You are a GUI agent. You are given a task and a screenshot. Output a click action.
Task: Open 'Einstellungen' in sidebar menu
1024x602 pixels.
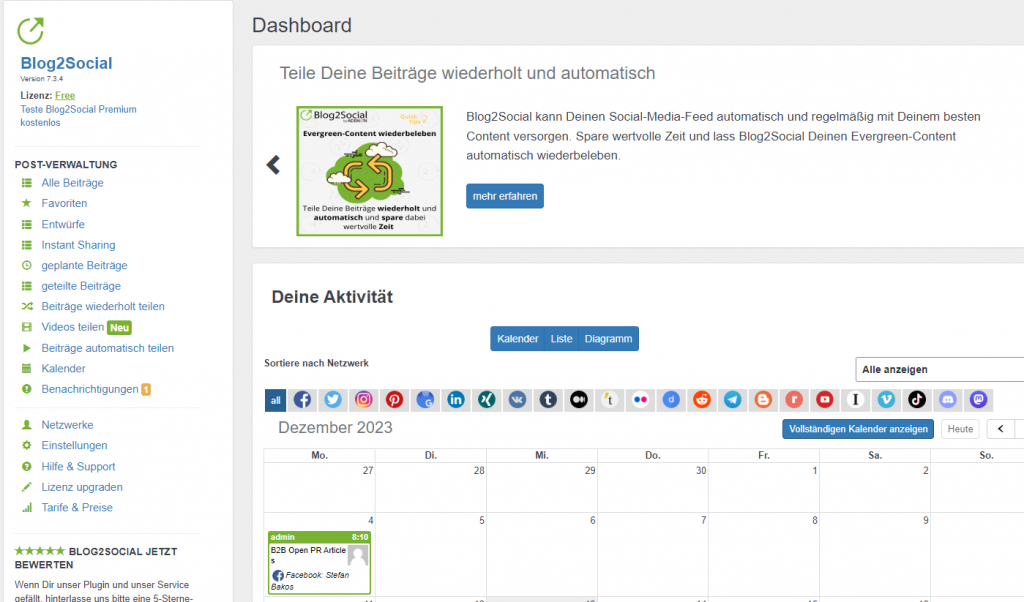(x=74, y=445)
